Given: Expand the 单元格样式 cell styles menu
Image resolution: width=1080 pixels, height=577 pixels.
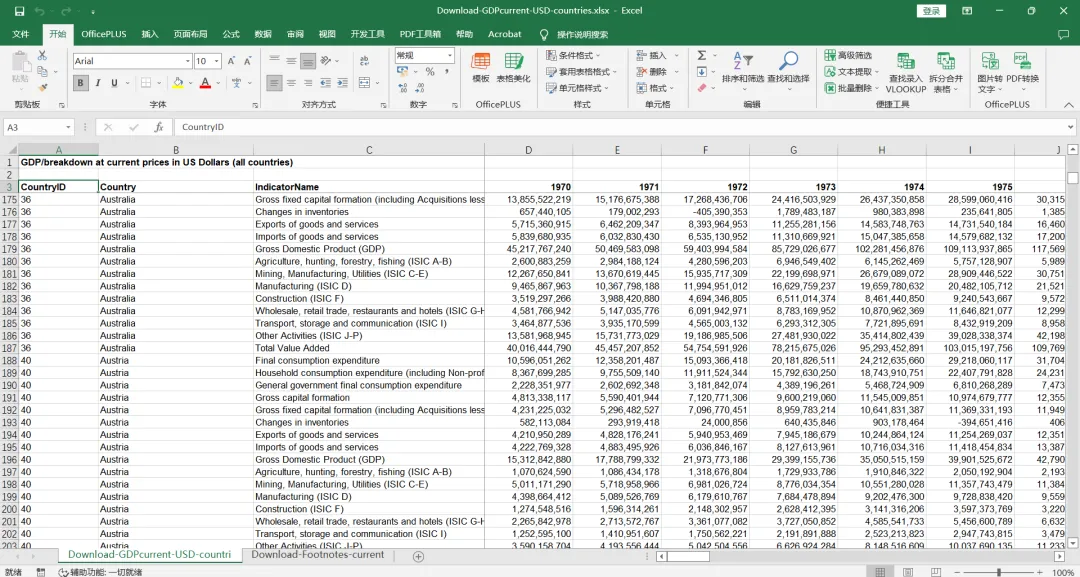Looking at the screenshot, I should coord(577,88).
